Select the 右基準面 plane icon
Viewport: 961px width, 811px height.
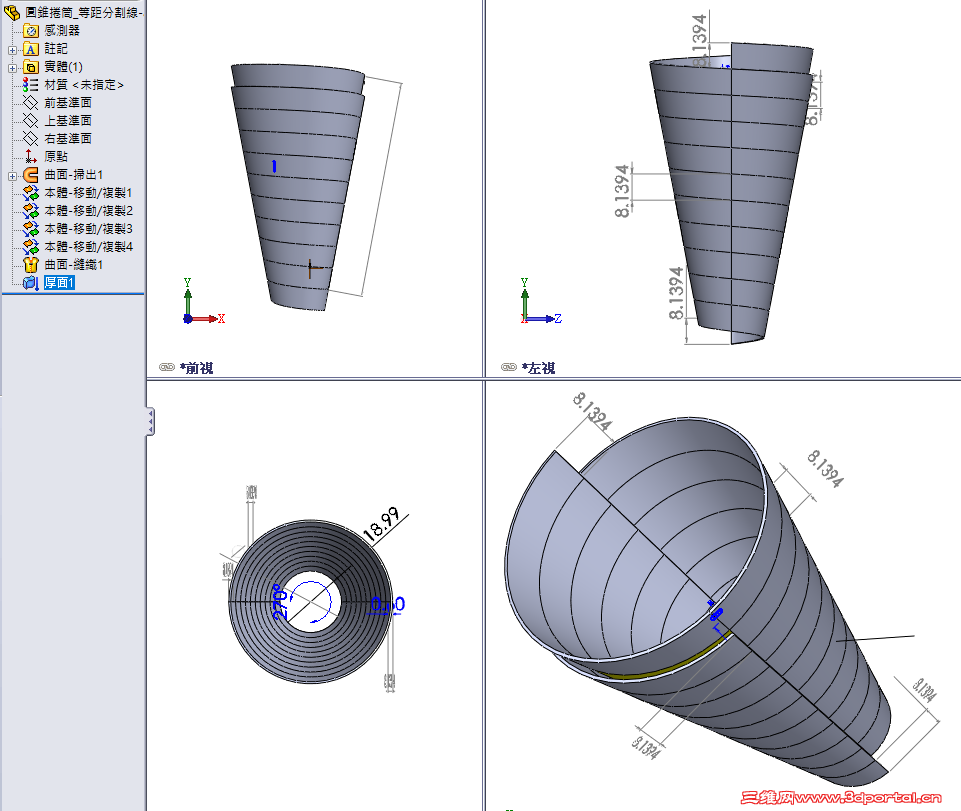pyautogui.click(x=31, y=139)
